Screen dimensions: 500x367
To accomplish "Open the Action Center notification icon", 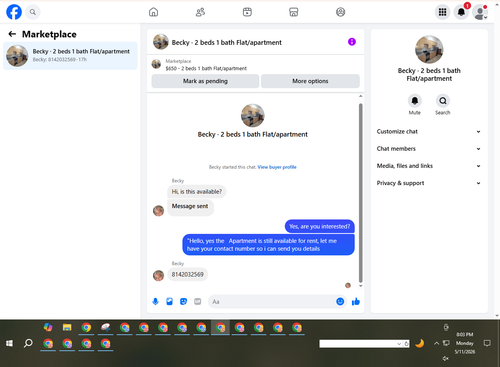I will pyautogui.click(x=487, y=343).
